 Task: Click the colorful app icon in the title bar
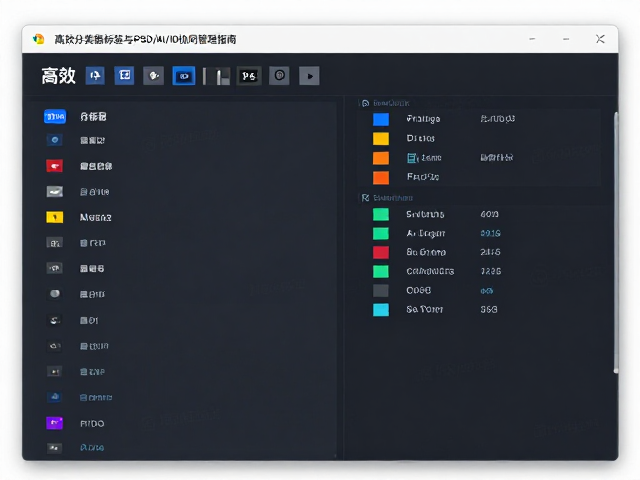point(38,39)
